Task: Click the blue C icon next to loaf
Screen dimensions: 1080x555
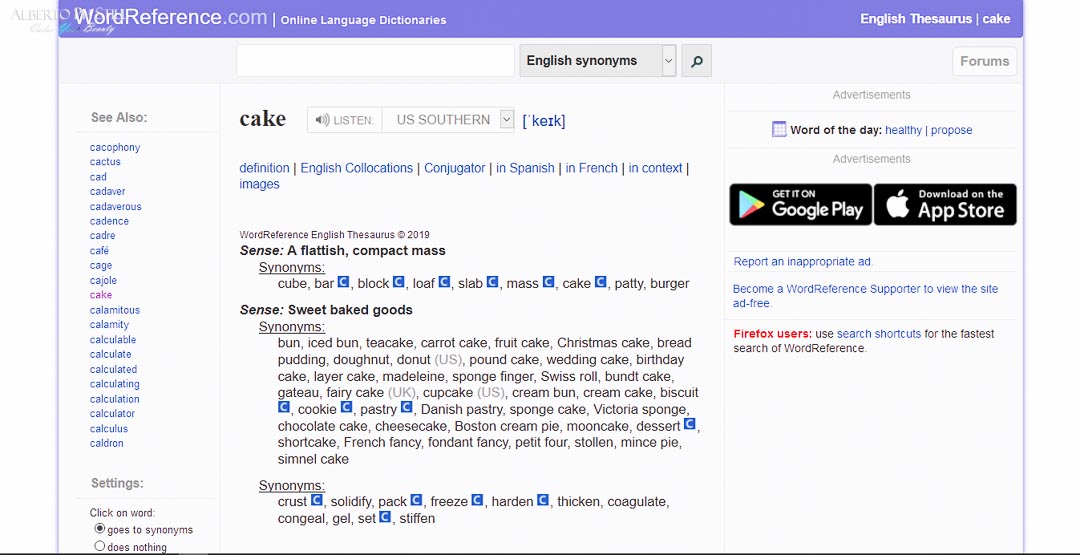Action: point(444,282)
